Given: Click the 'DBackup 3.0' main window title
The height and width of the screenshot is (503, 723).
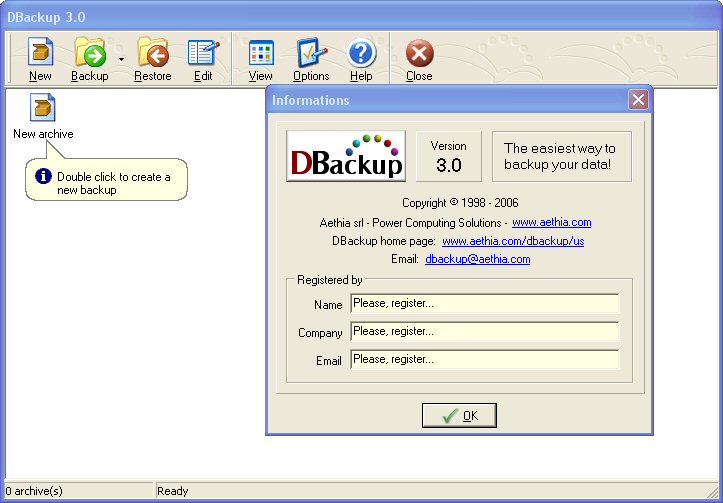Looking at the screenshot, I should (46, 17).
